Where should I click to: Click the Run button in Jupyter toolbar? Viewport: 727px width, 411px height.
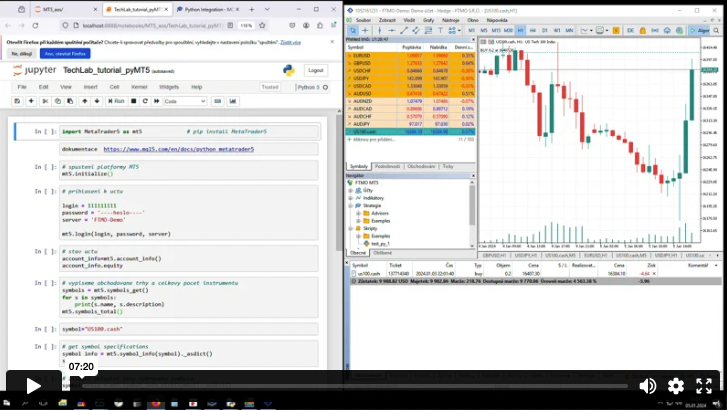coord(116,101)
